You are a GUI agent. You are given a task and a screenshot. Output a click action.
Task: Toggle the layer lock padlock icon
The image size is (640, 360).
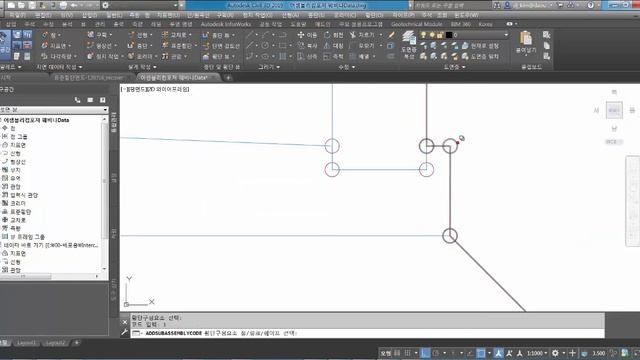[440, 35]
